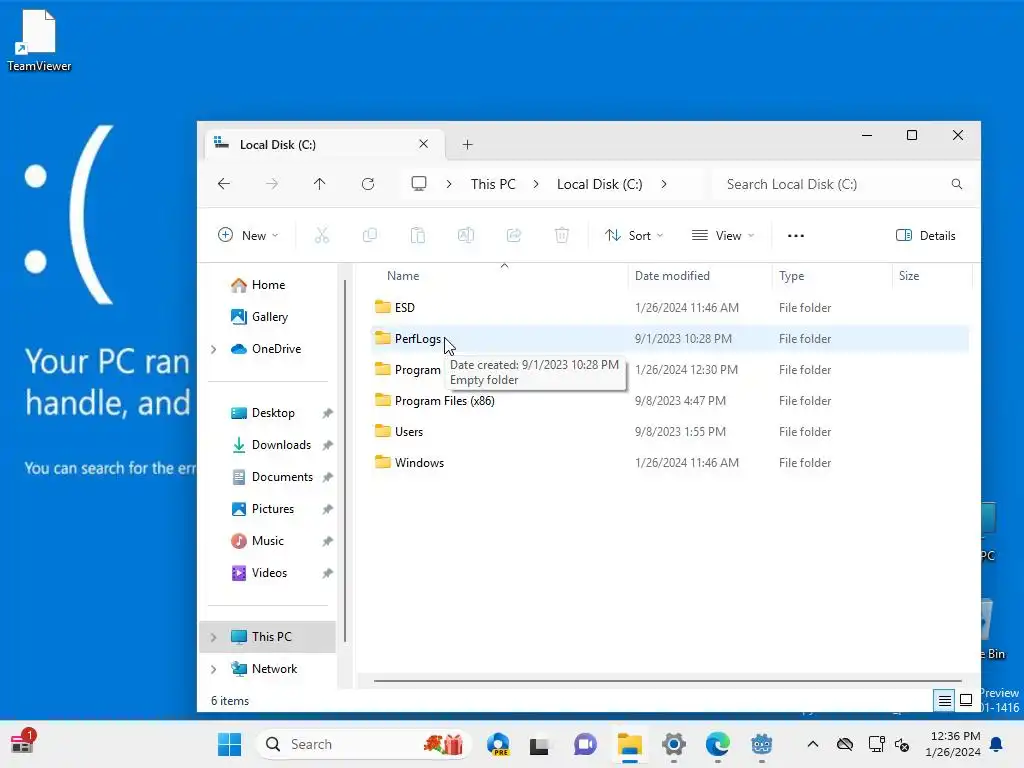Open Task View on the taskbar

[539, 745]
